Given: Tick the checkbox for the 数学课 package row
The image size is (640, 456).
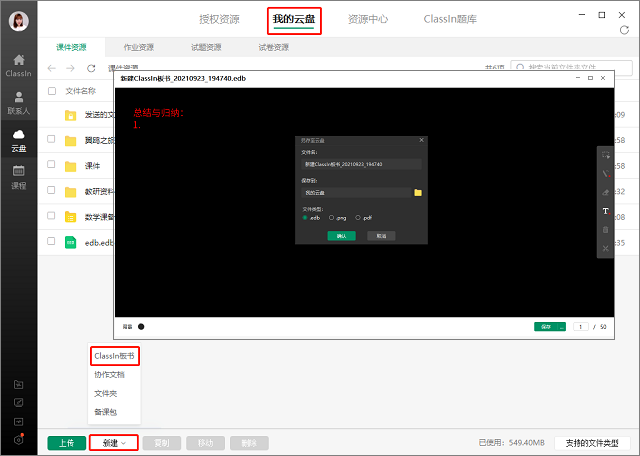Looking at the screenshot, I should point(51,216).
